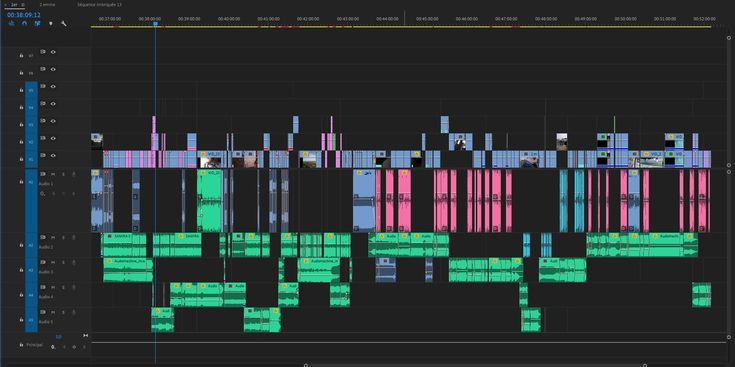Hide track V4 with its eye icon
This screenshot has height=367, width=735.
53,104
